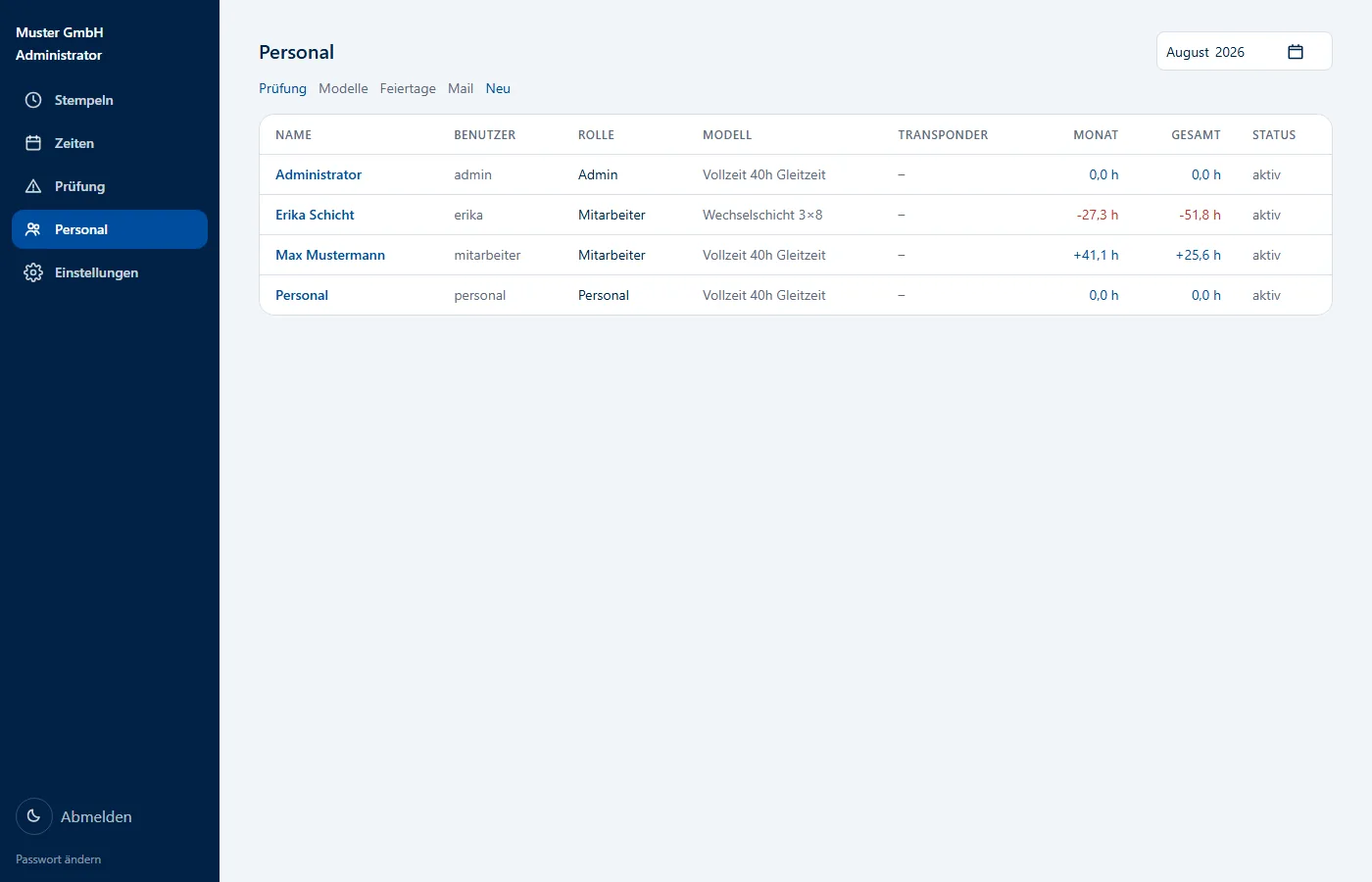Click the +25,6 h total balance
The width and height of the screenshot is (1372, 882).
click(x=1199, y=255)
